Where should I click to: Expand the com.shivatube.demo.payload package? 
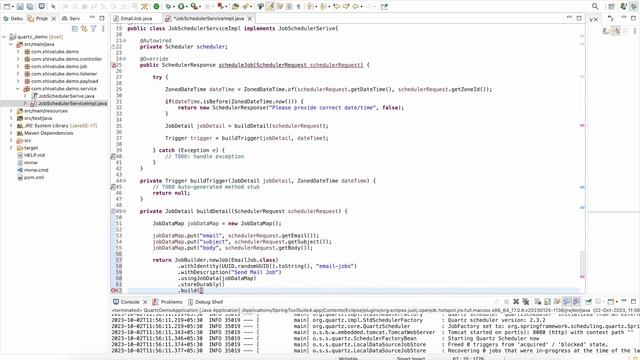(18, 81)
